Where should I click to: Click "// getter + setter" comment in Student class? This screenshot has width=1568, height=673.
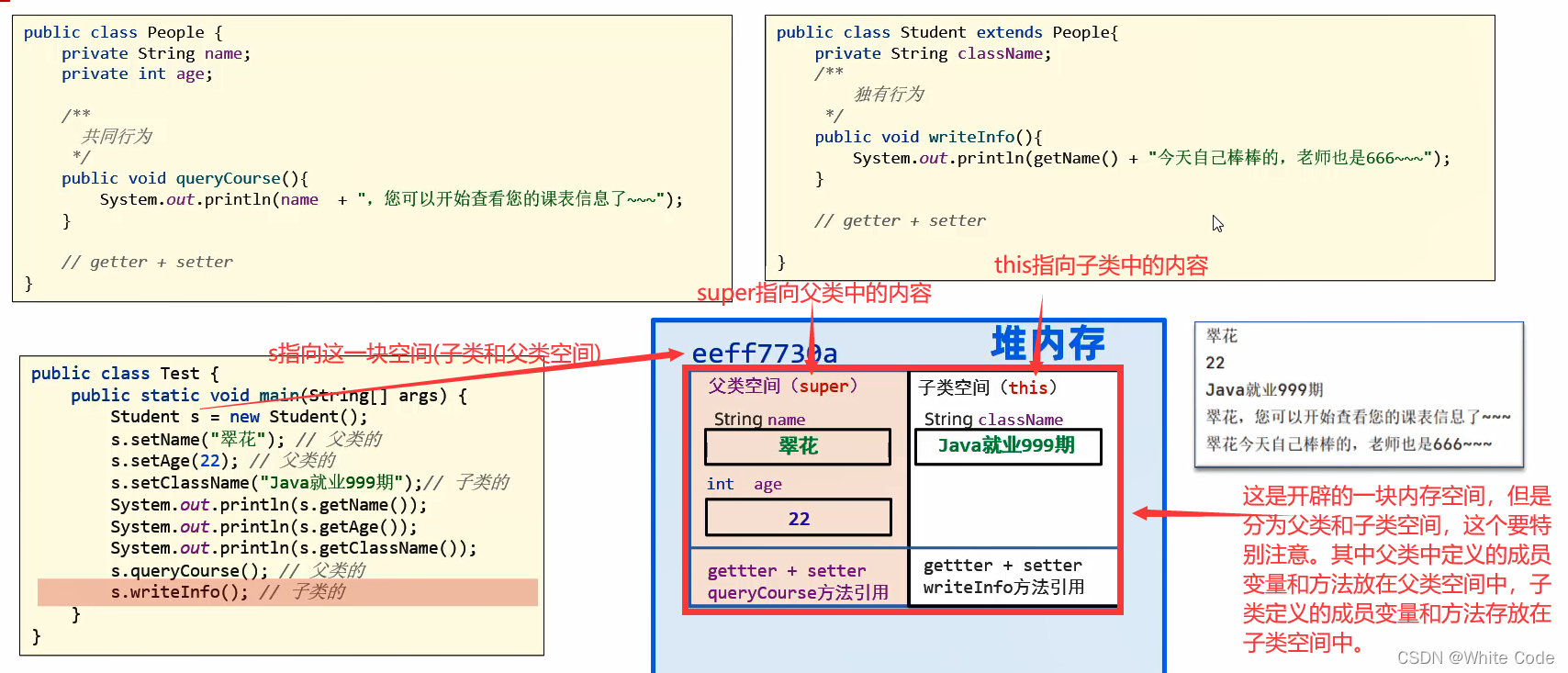tap(900, 220)
